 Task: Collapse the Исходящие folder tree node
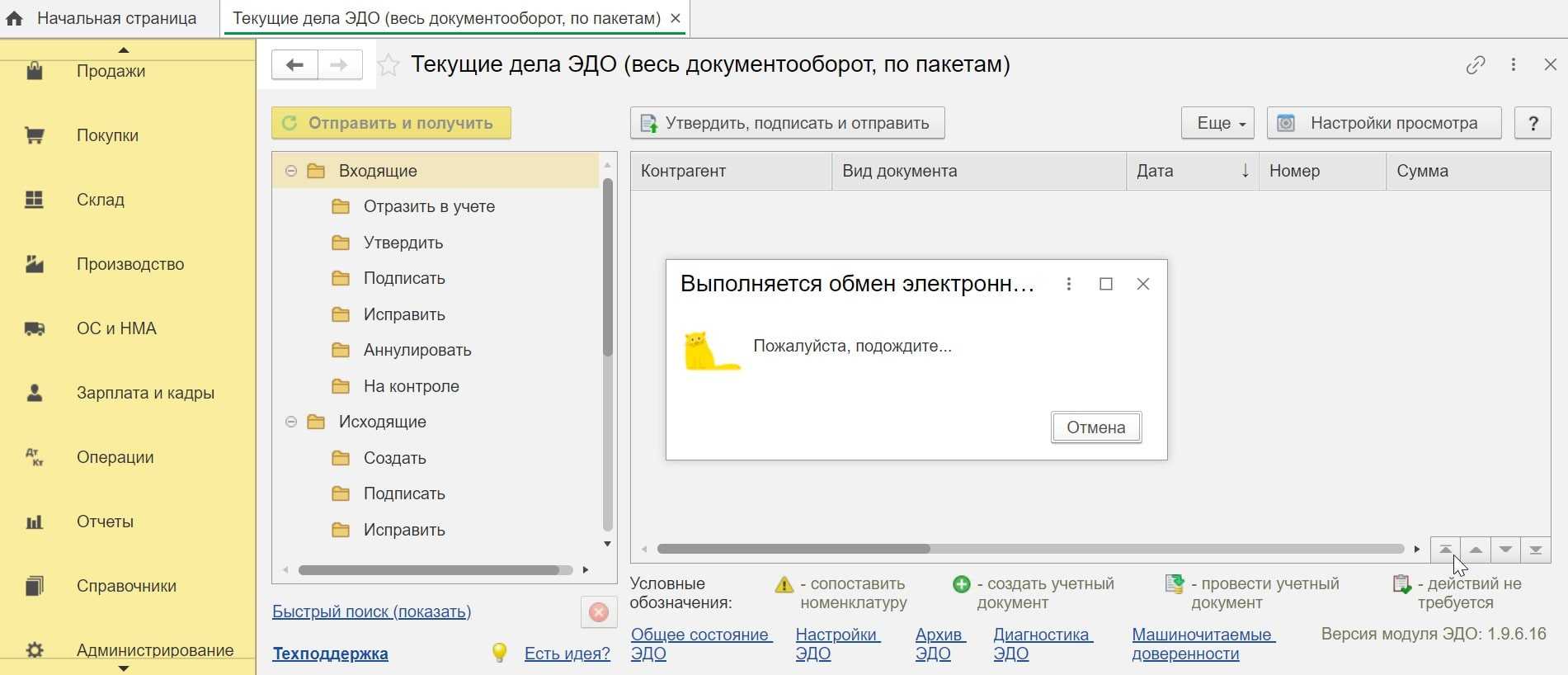click(x=291, y=422)
